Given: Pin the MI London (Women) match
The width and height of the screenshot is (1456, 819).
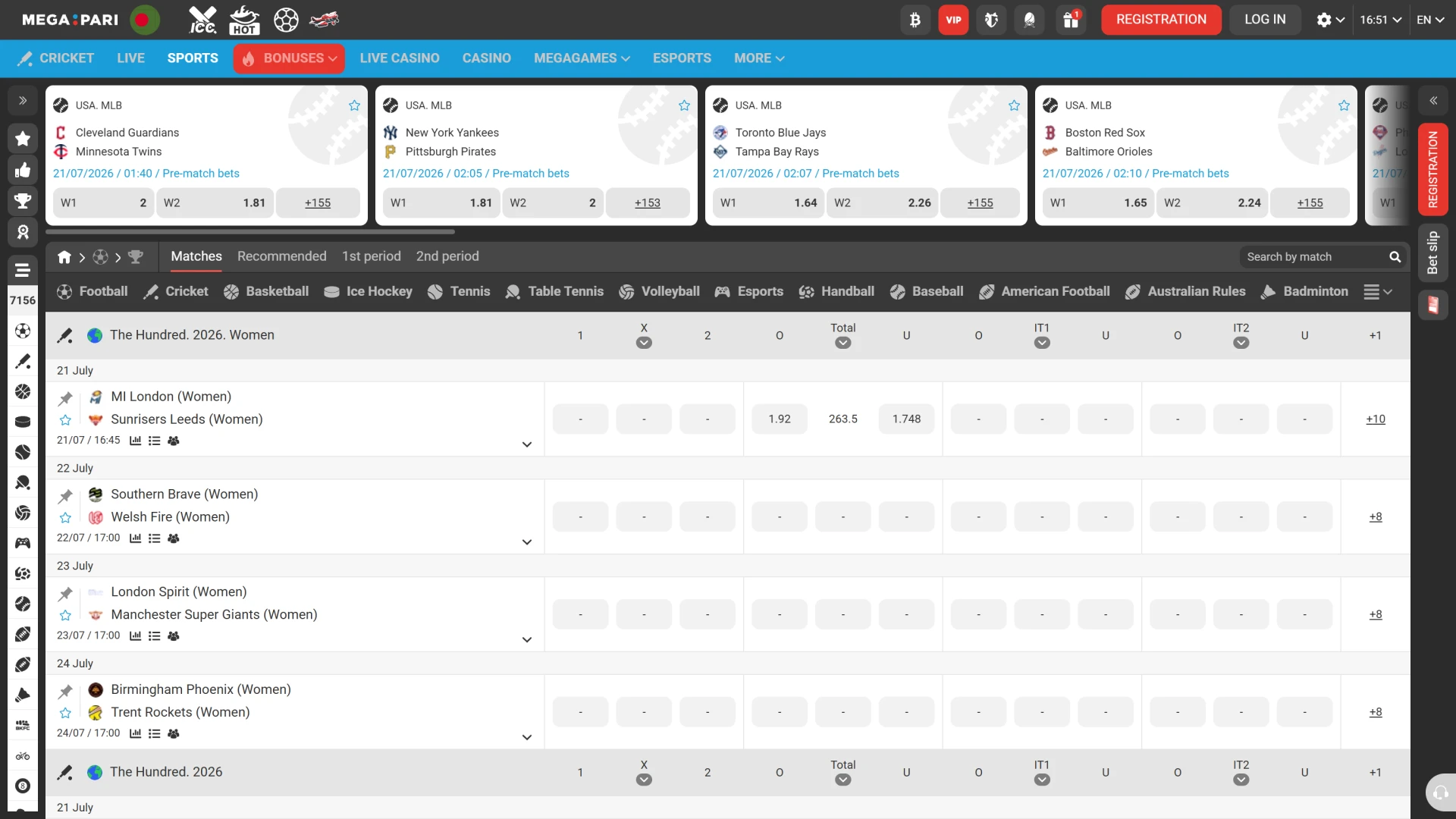Looking at the screenshot, I should point(65,398).
